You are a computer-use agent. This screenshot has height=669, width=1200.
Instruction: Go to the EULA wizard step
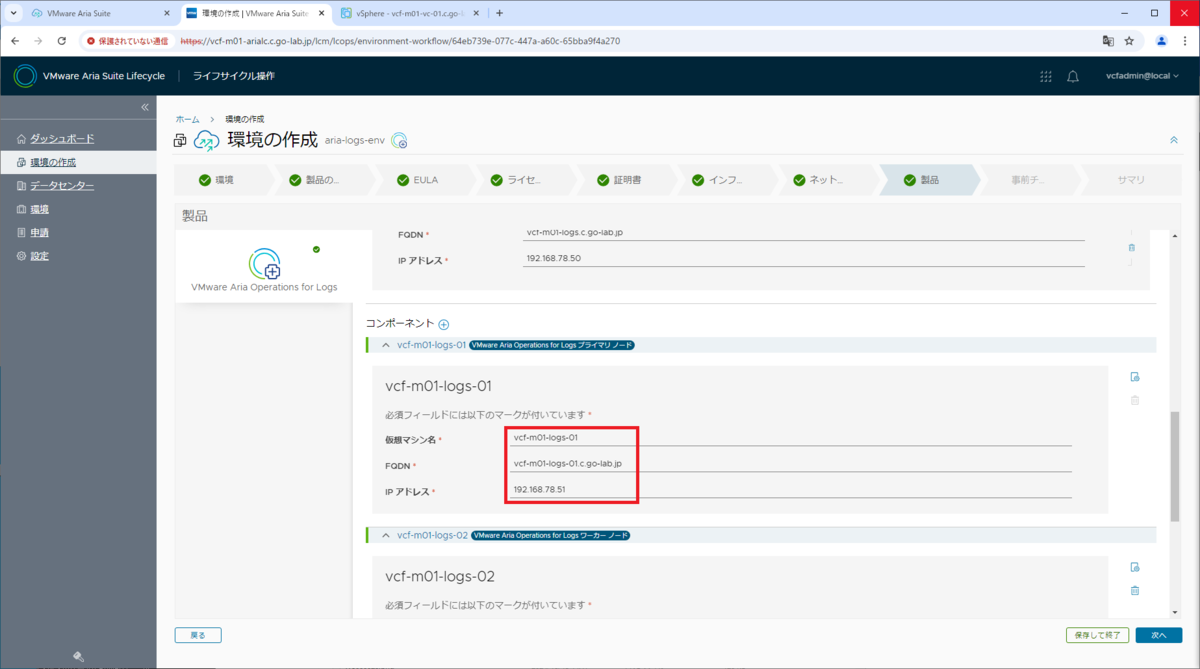click(x=424, y=180)
